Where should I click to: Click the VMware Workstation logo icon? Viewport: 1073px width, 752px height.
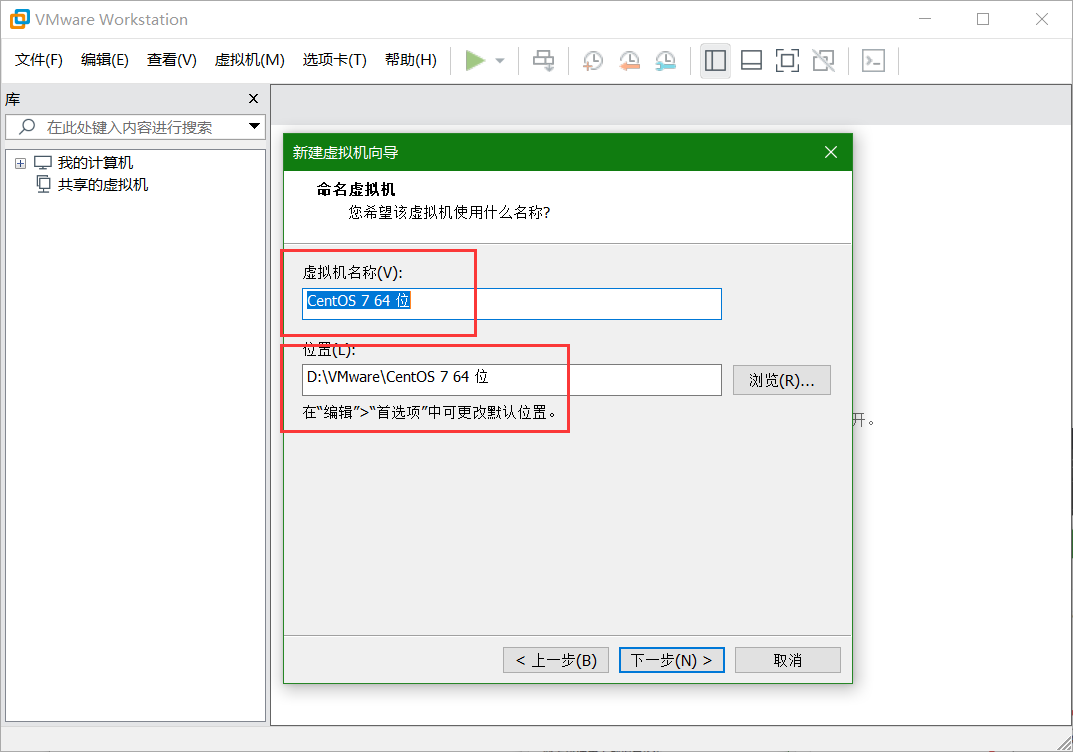coord(19,19)
